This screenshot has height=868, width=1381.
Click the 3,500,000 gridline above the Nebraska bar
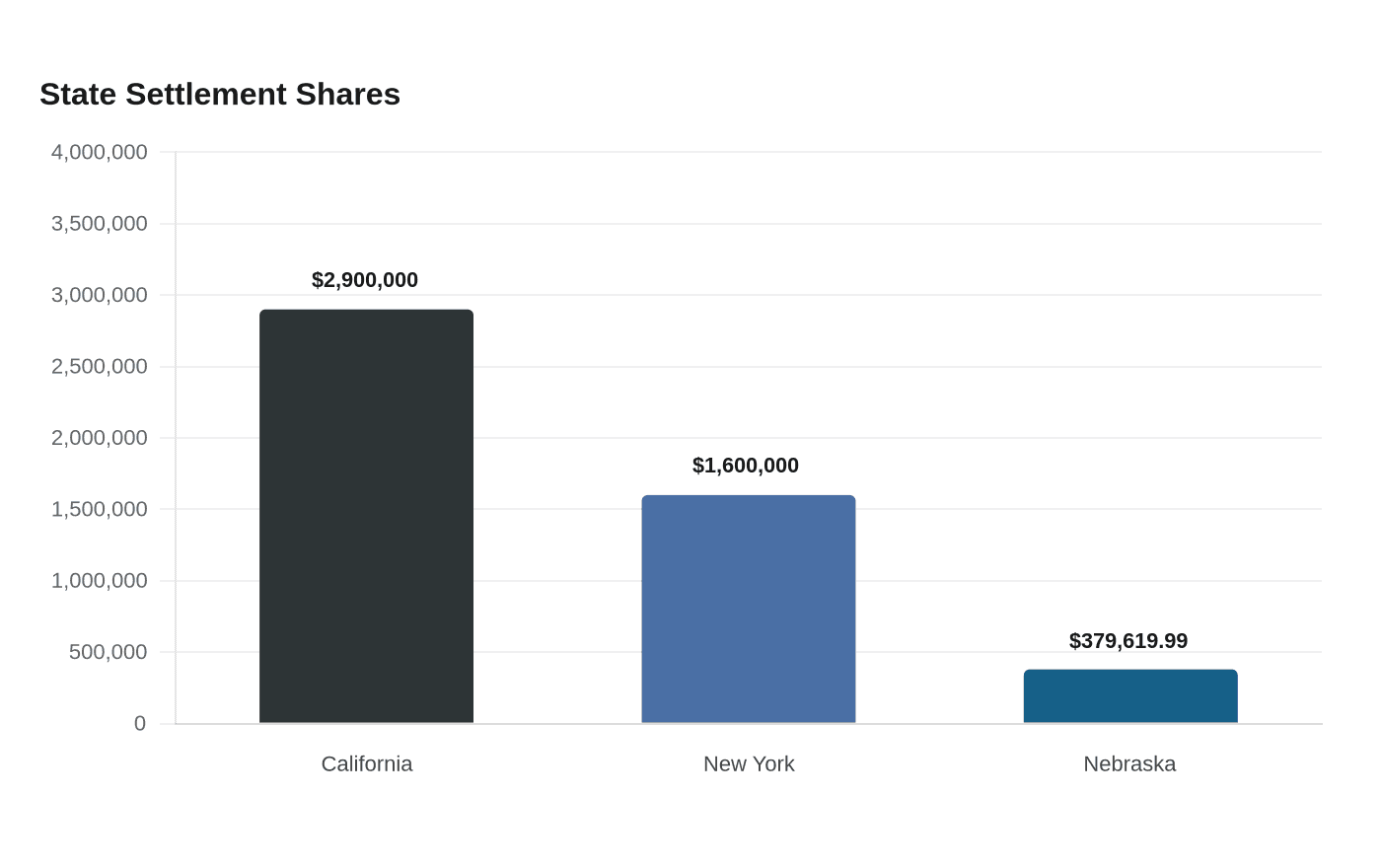1130,224
